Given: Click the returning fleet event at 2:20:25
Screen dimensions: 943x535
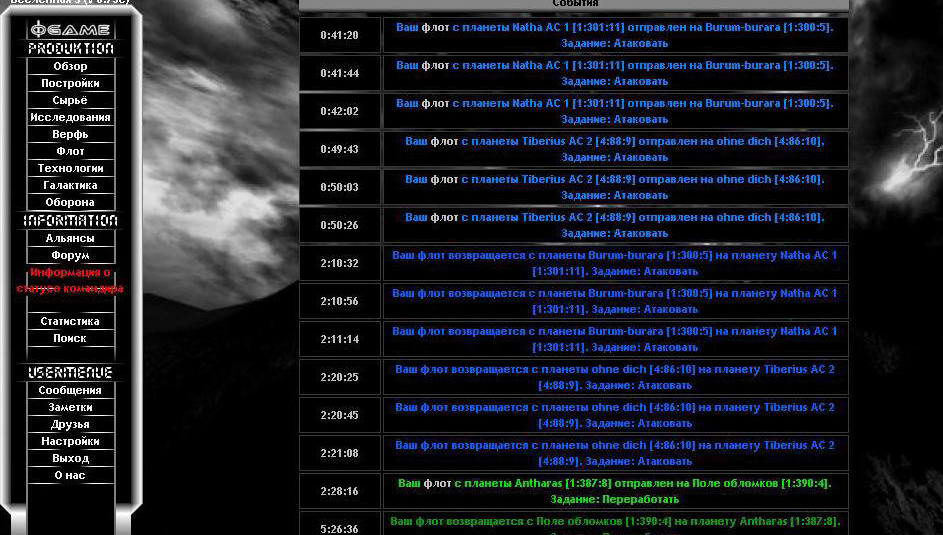Looking at the screenshot, I should pos(615,377).
